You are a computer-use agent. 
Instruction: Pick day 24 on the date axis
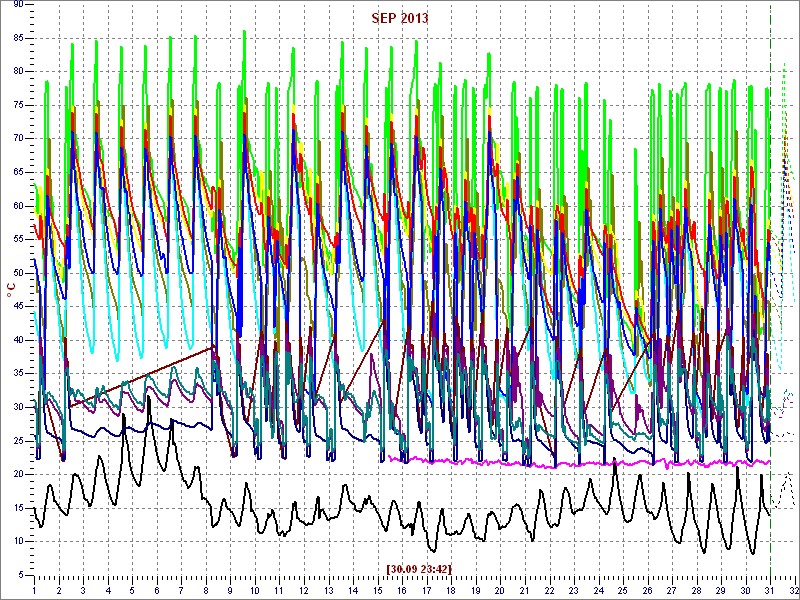tap(598, 590)
